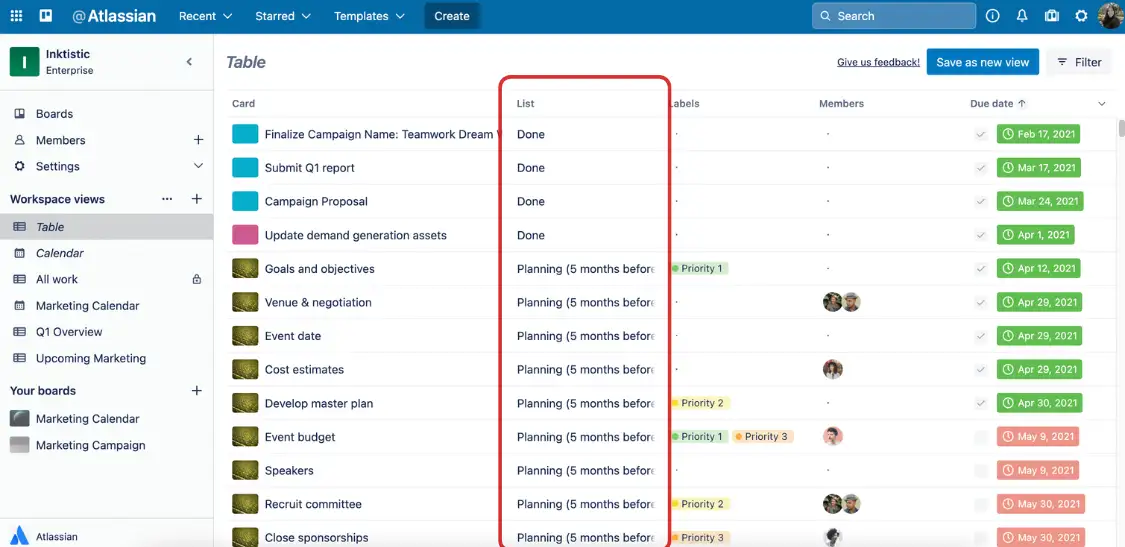Mark May 9, 2021 Event budget complete
This screenshot has width=1125, height=547.
coord(981,437)
